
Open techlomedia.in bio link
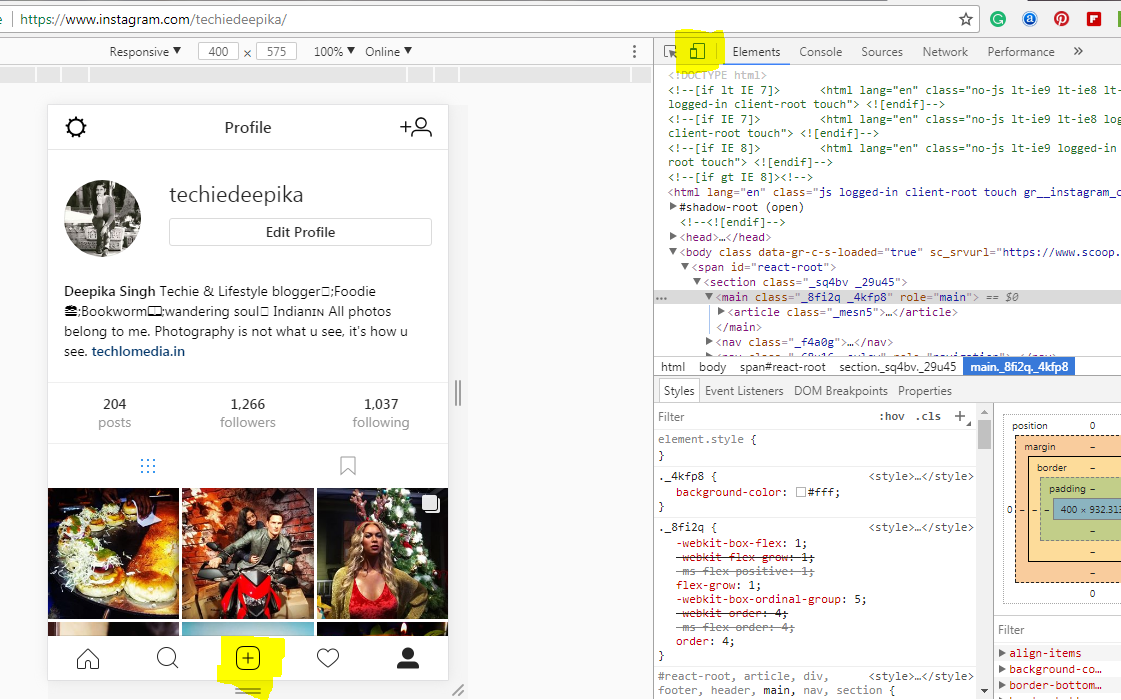coord(138,351)
